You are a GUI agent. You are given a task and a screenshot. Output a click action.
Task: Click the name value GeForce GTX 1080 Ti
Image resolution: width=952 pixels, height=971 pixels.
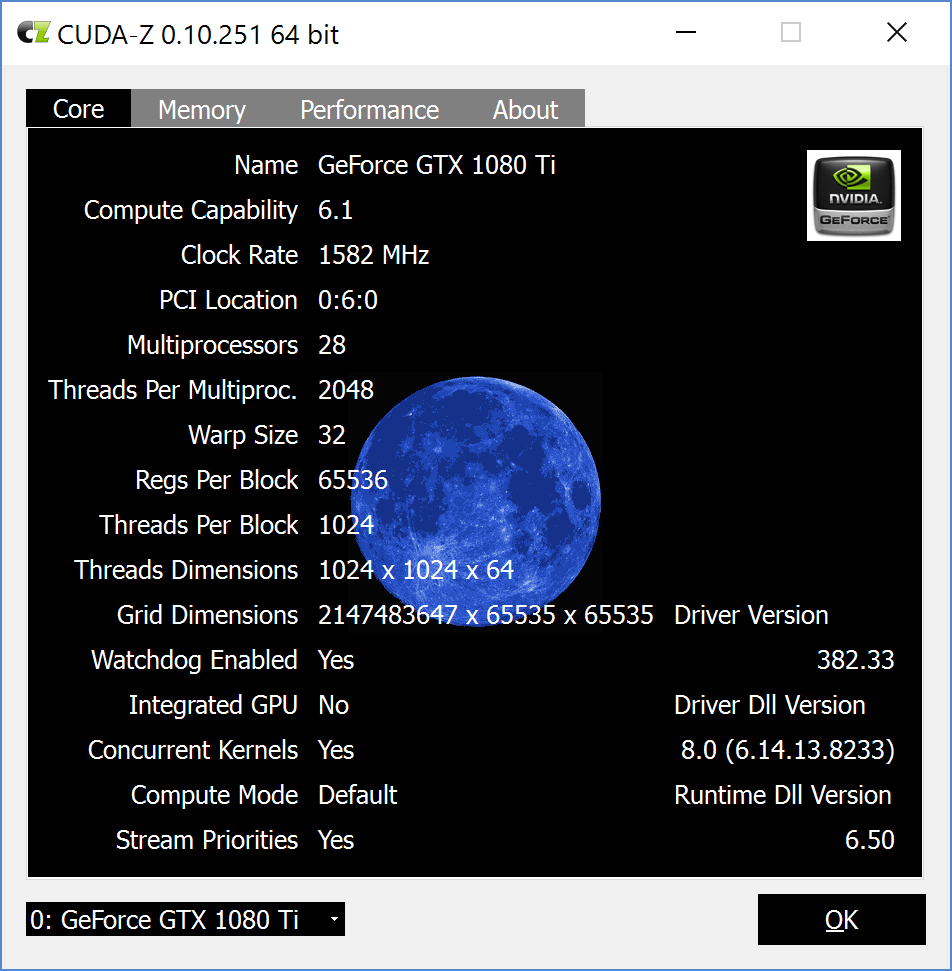pyautogui.click(x=437, y=165)
